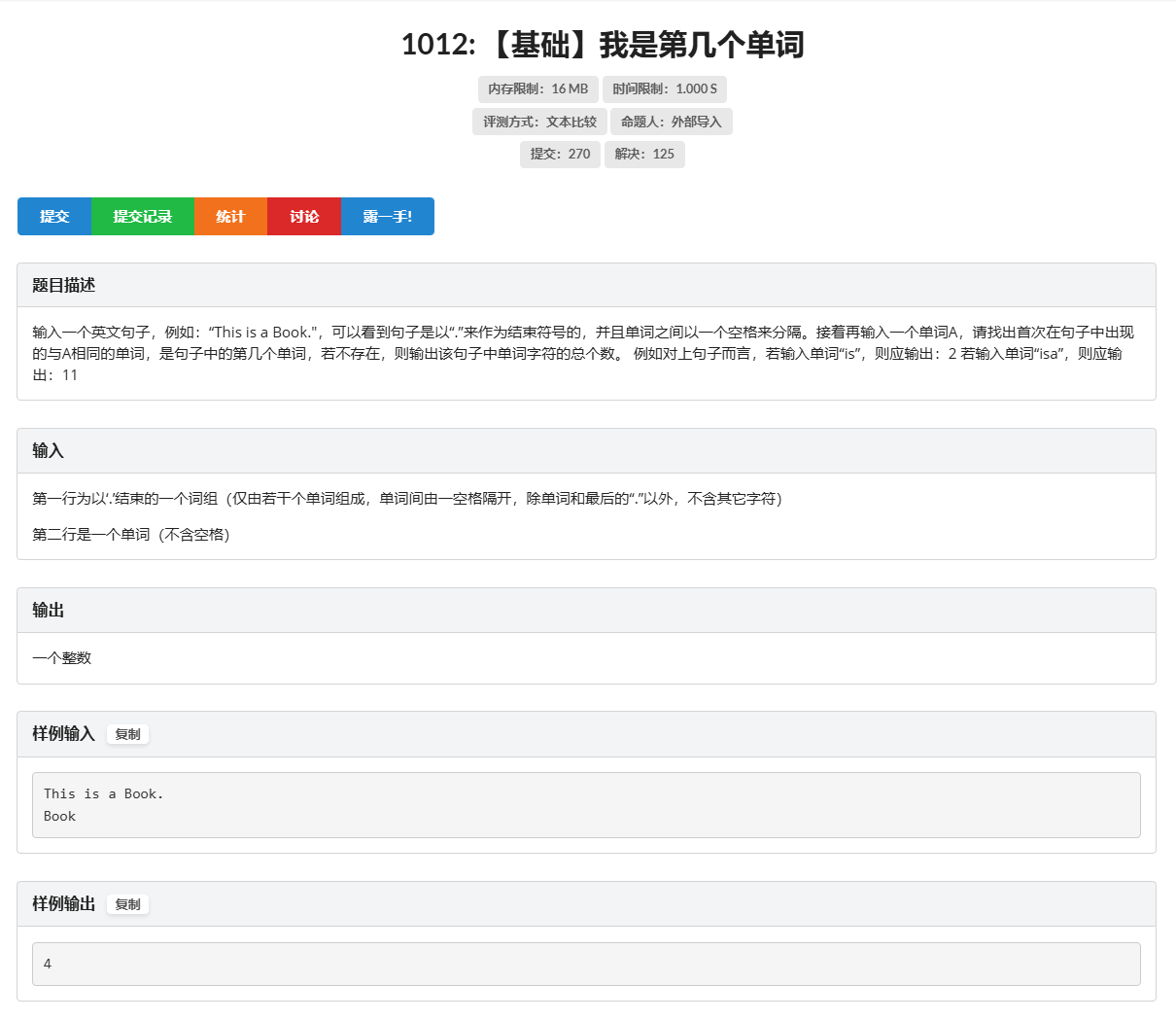Screen dimensions: 1176x1020
Task: Click the 时间限制 1.000 S badge
Action: pos(665,88)
